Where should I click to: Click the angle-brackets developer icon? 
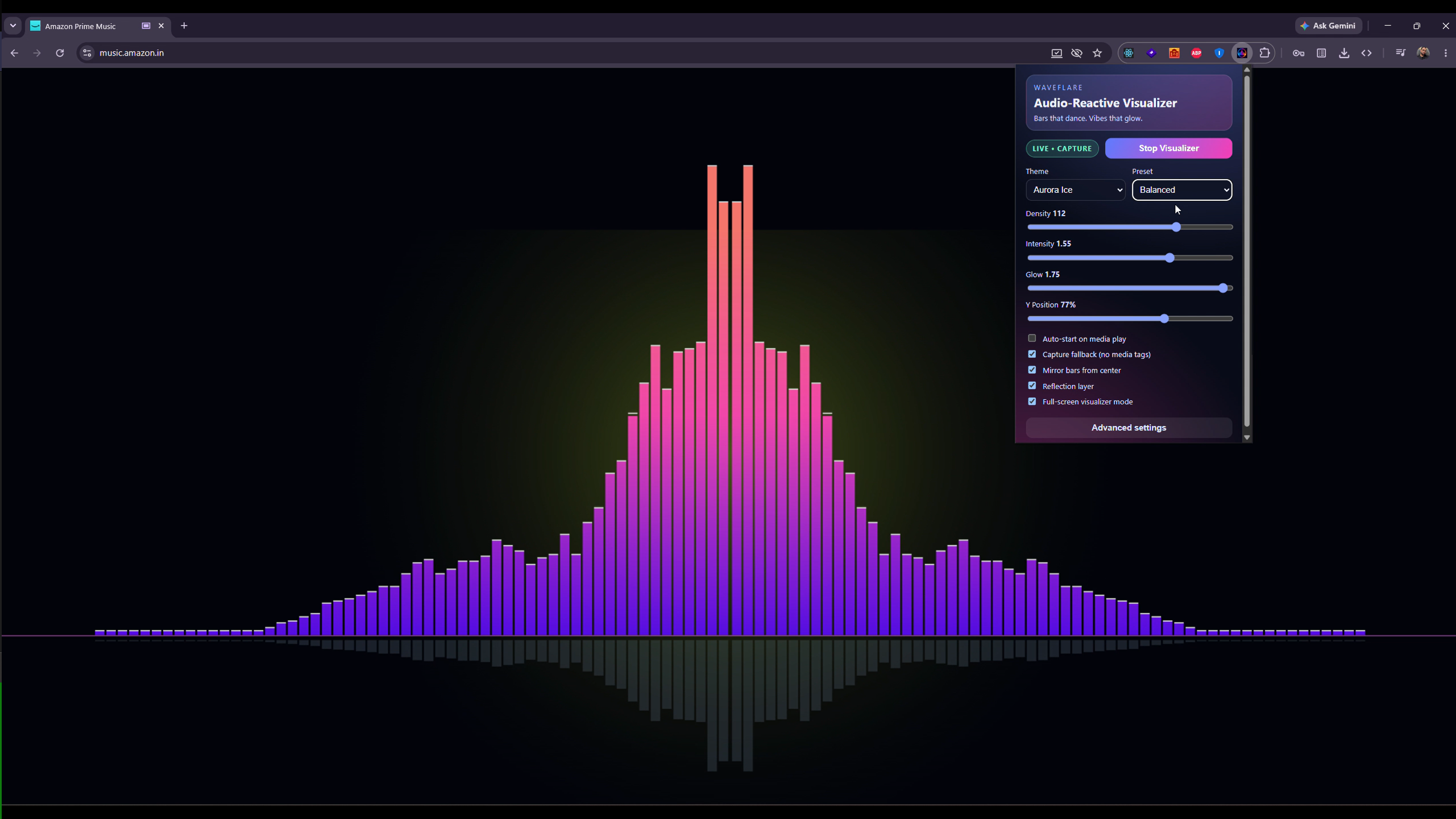(x=1367, y=53)
